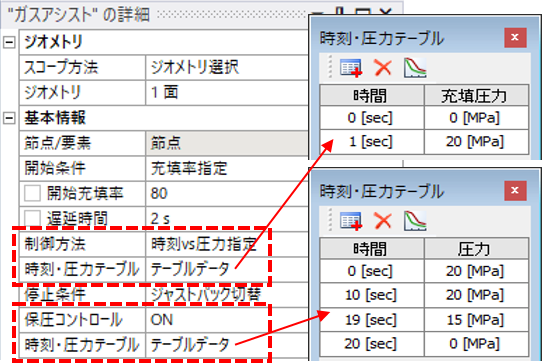Select the ジオメトリ value 1 面
Image resolution: width=542 pixels, height=363 pixels.
point(227,93)
